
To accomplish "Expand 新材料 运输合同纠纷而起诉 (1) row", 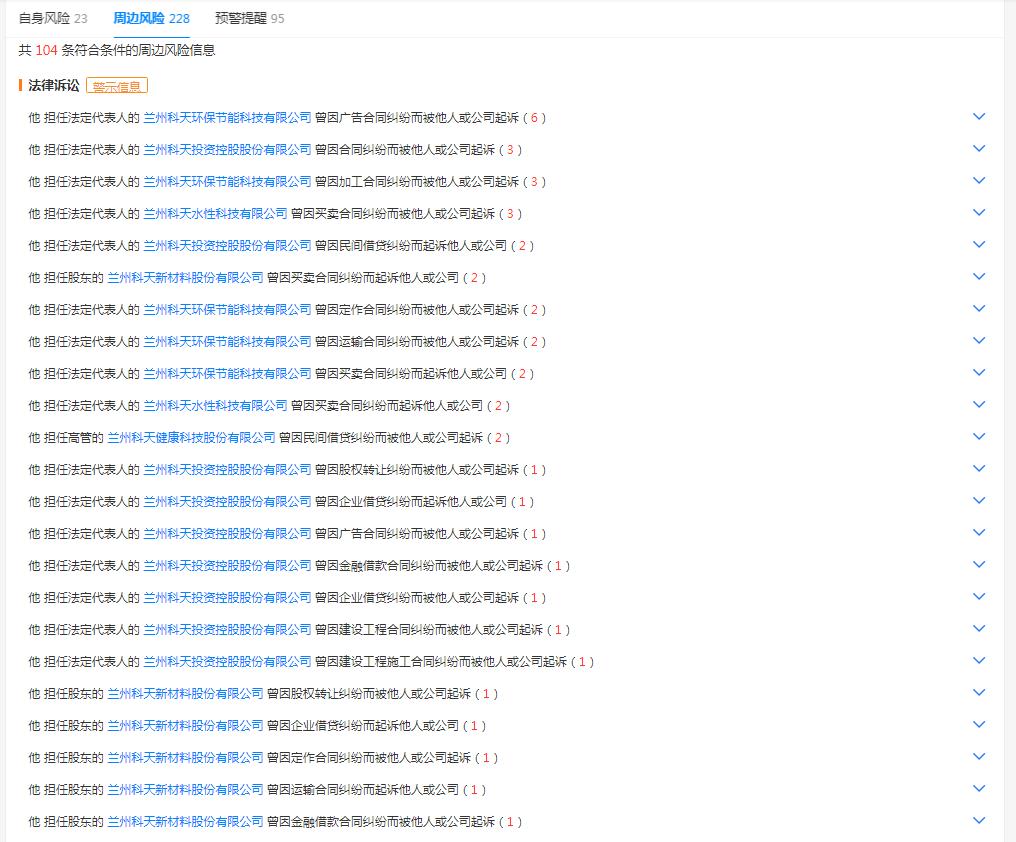I will [x=979, y=789].
